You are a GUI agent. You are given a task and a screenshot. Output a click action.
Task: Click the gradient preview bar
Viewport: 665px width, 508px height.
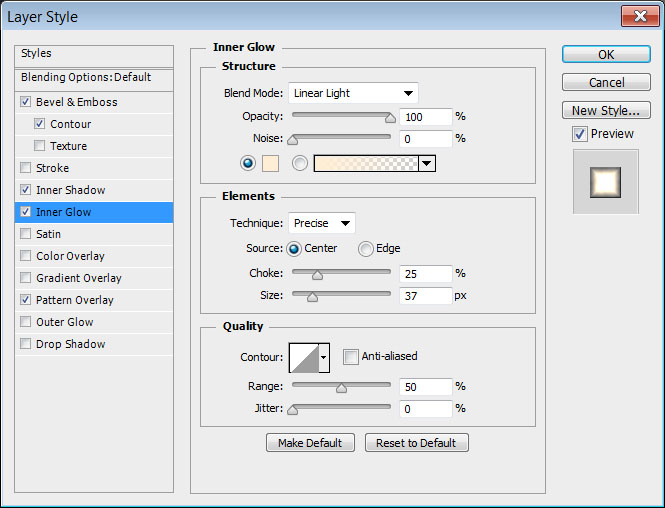pos(366,163)
